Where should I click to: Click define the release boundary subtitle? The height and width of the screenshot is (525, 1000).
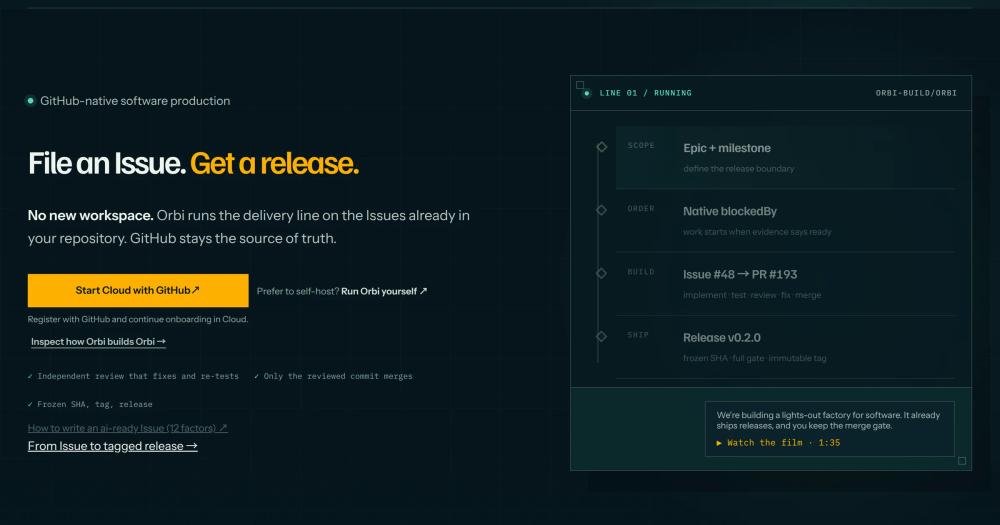pyautogui.click(x=739, y=169)
